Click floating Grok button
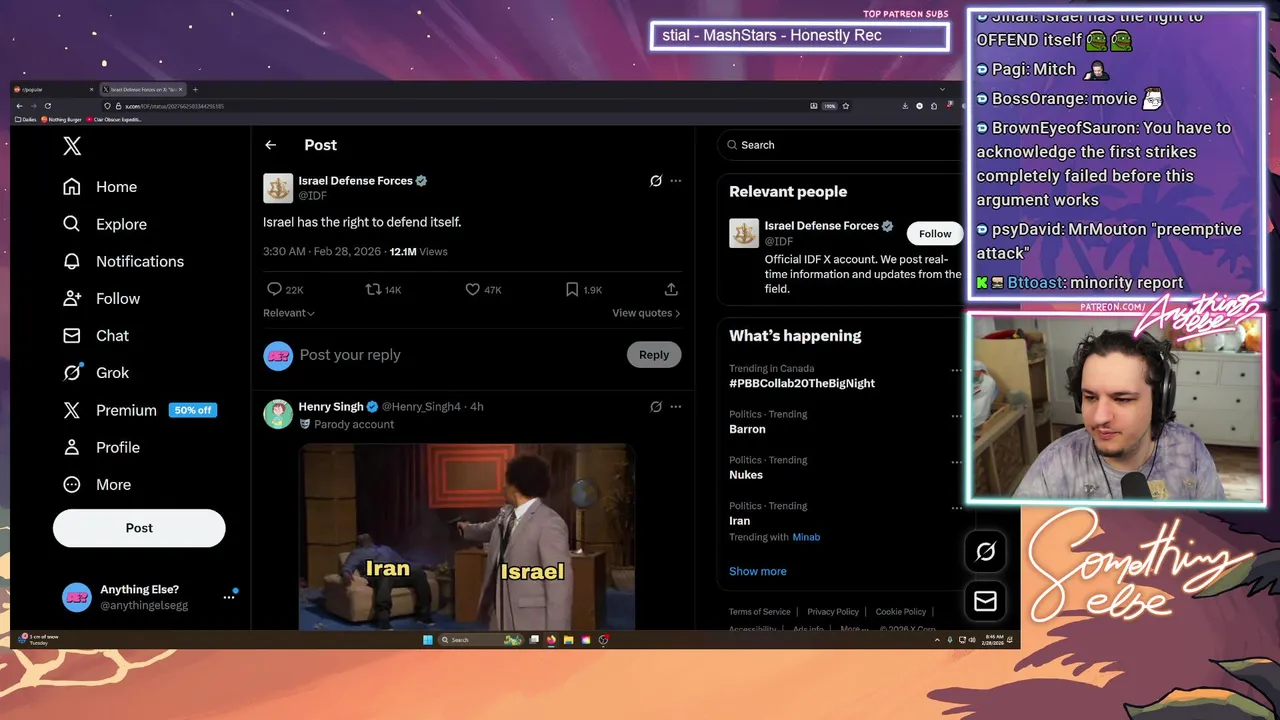 [985, 552]
